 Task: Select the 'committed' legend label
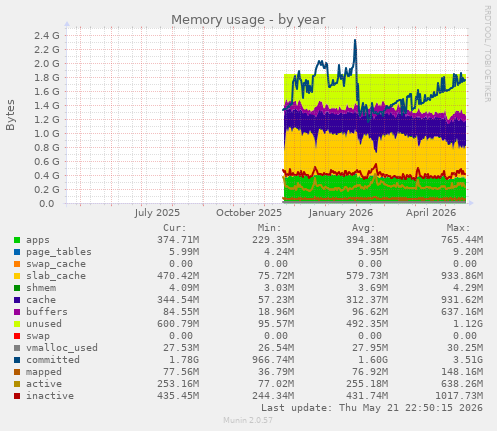tap(53, 360)
